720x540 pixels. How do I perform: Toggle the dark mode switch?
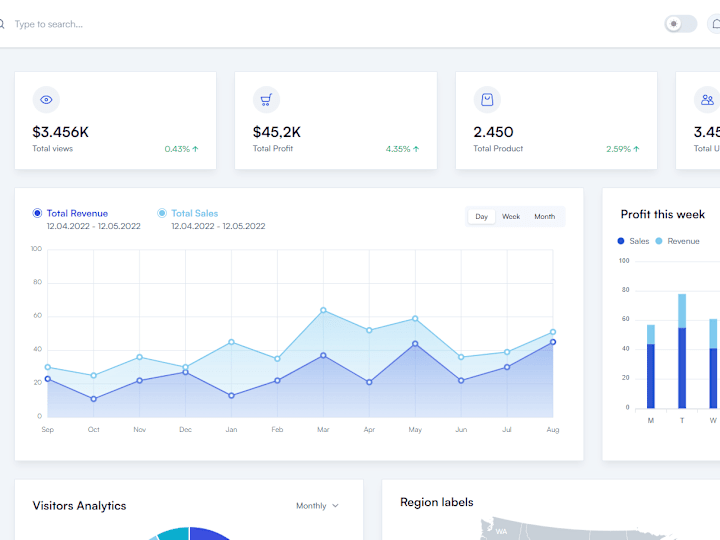click(x=681, y=24)
